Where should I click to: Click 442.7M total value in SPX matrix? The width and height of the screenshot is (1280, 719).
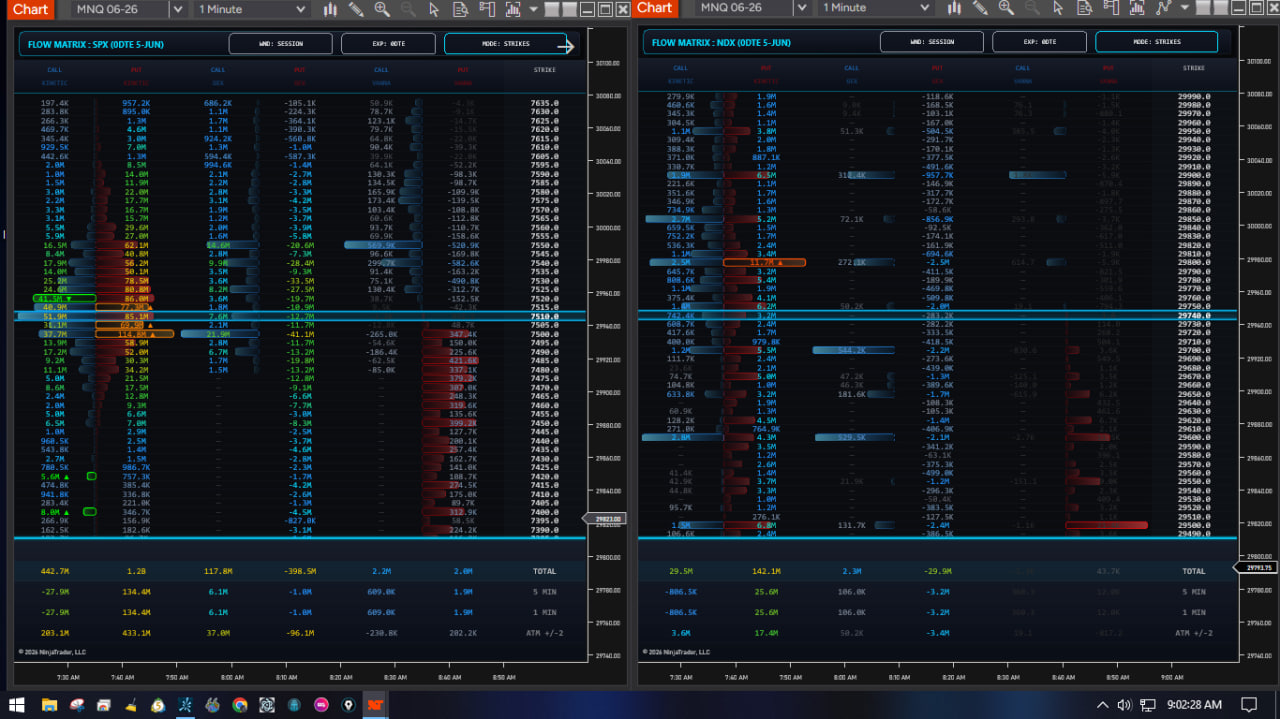(x=55, y=572)
